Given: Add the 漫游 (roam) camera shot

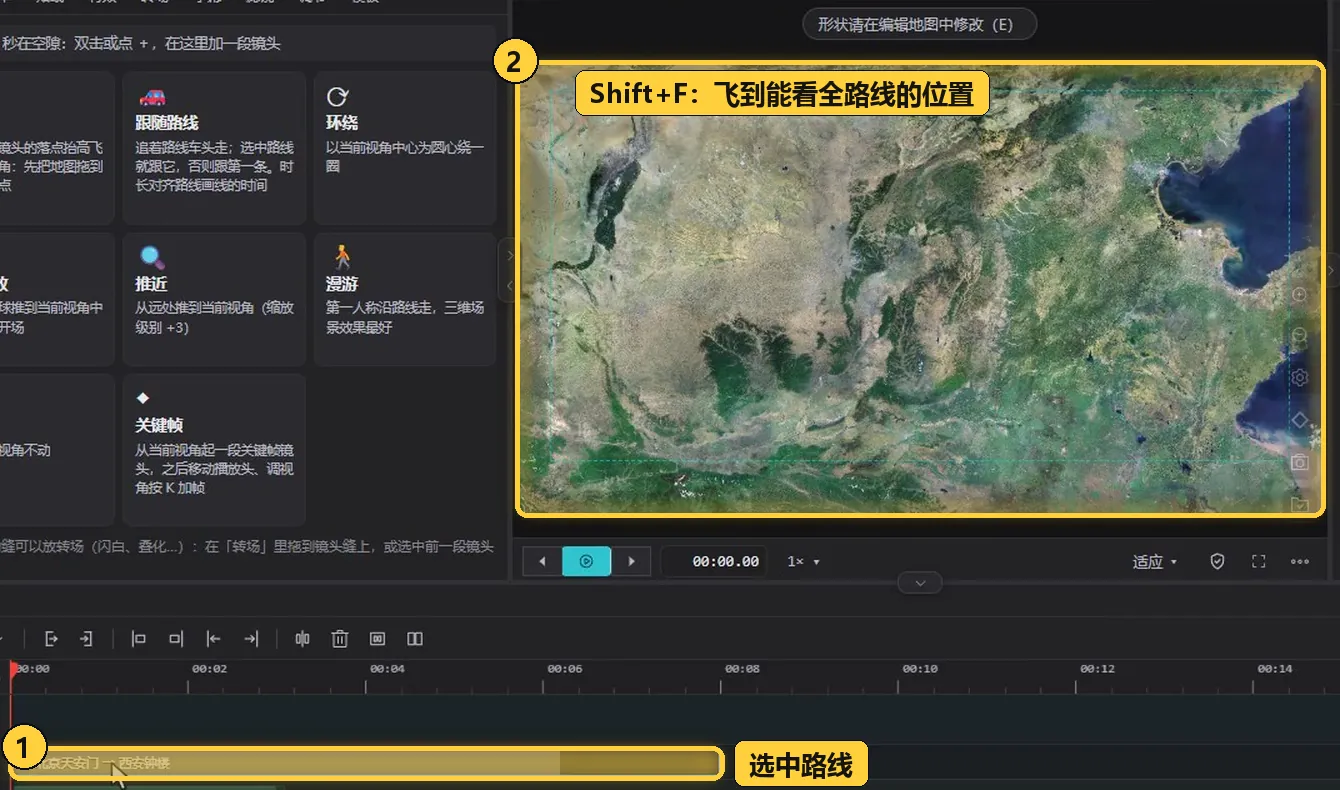Looking at the screenshot, I should click(x=405, y=299).
